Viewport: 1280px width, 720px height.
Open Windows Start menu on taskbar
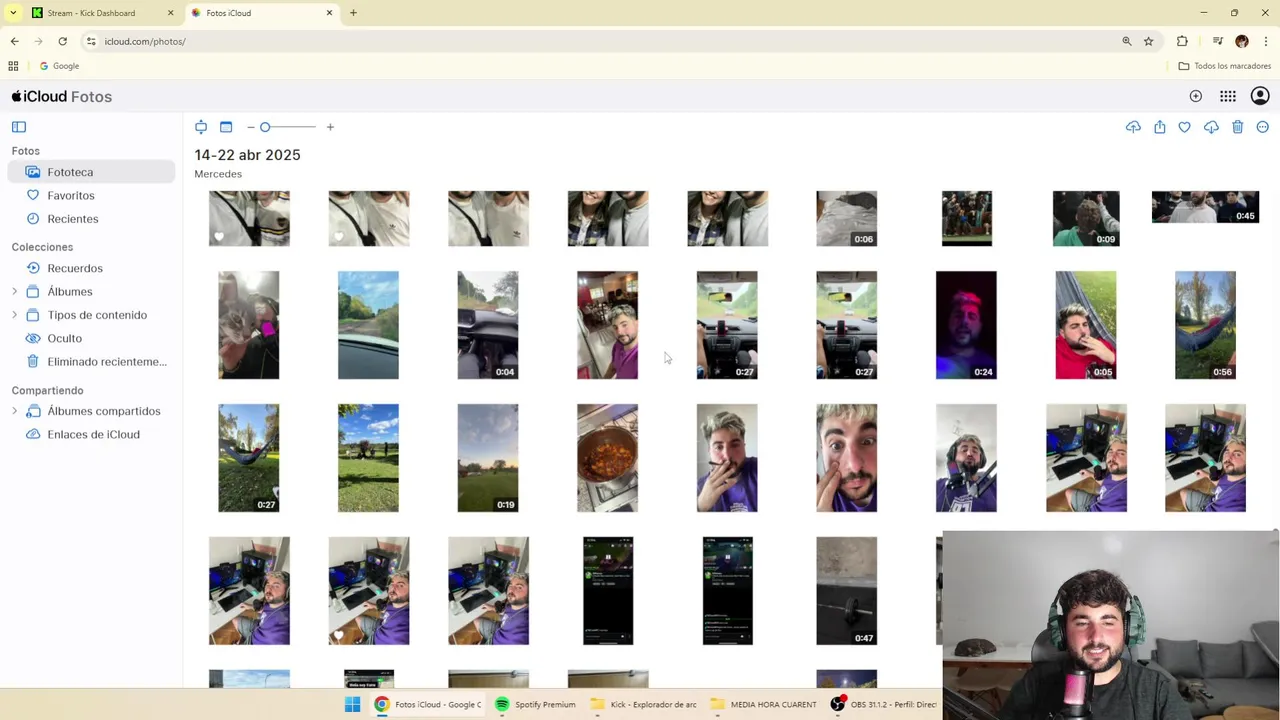coord(352,704)
